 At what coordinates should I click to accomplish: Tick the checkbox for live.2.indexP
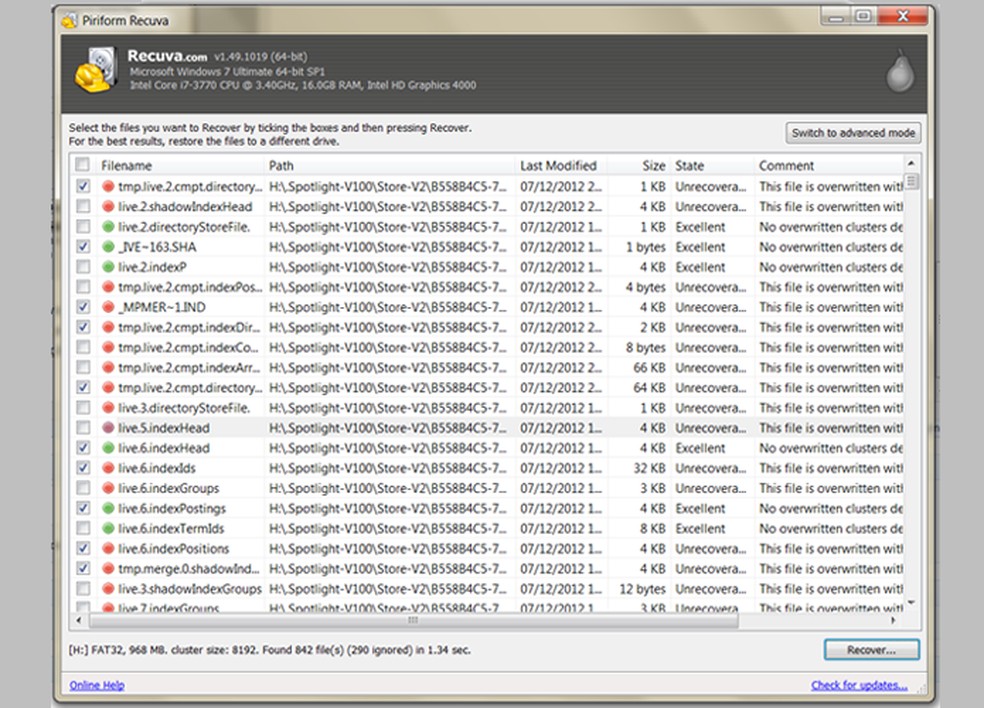pyautogui.click(x=82, y=267)
